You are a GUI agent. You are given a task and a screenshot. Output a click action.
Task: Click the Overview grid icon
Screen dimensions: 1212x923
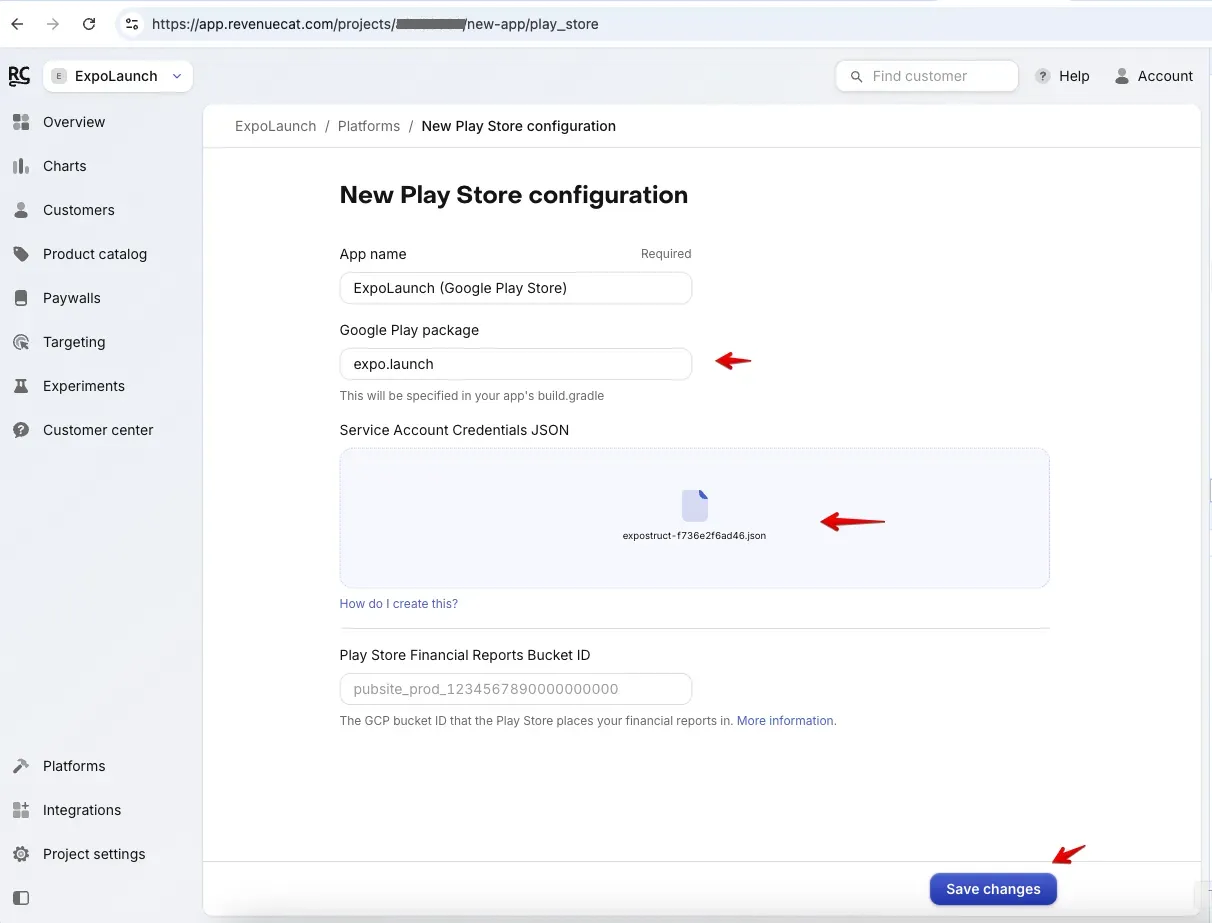21,122
